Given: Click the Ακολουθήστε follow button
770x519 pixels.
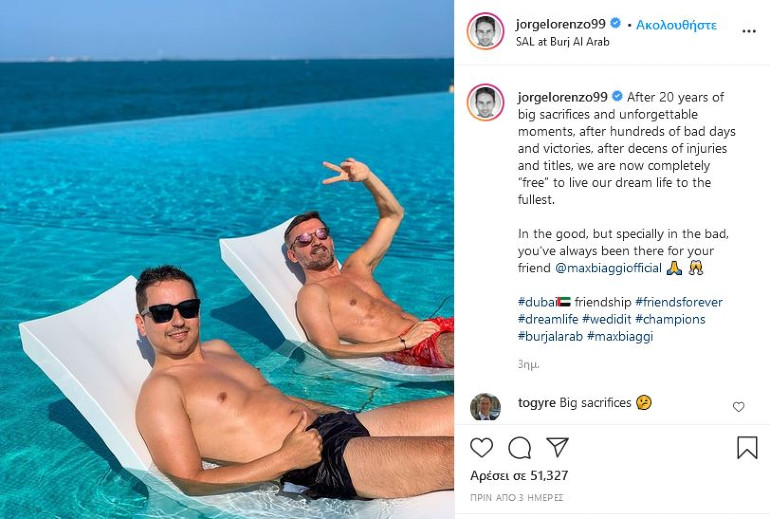Looking at the screenshot, I should 676,25.
